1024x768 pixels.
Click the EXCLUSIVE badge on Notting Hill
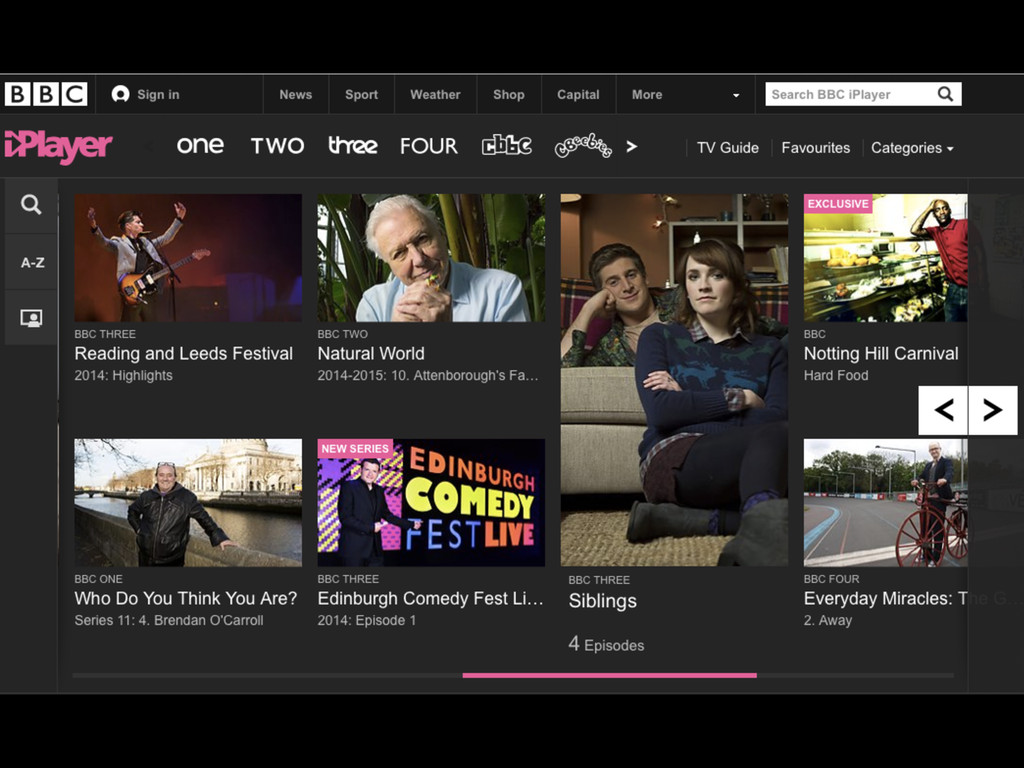coord(838,204)
